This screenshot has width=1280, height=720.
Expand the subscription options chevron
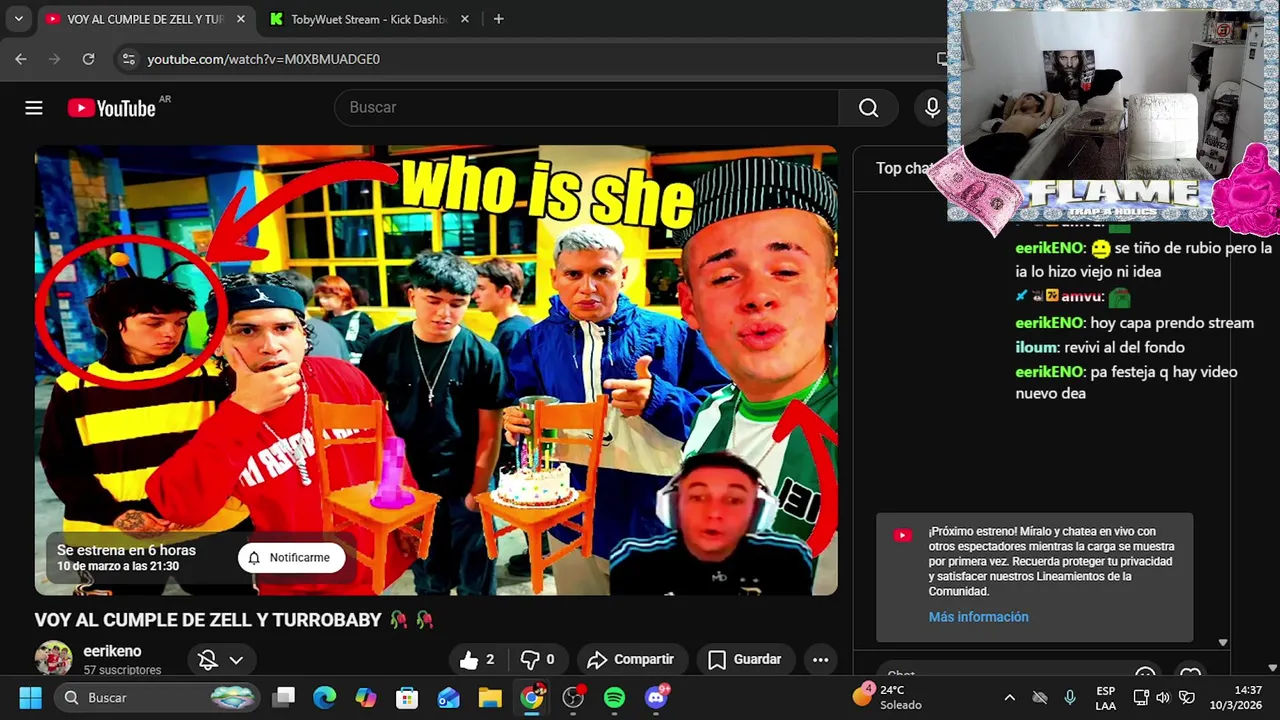pos(236,660)
